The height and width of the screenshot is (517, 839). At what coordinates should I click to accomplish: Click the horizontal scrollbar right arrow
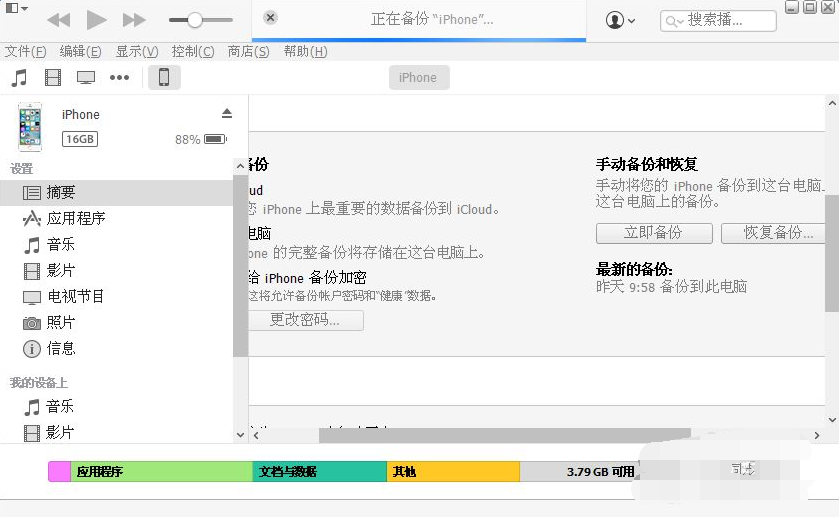click(x=817, y=436)
